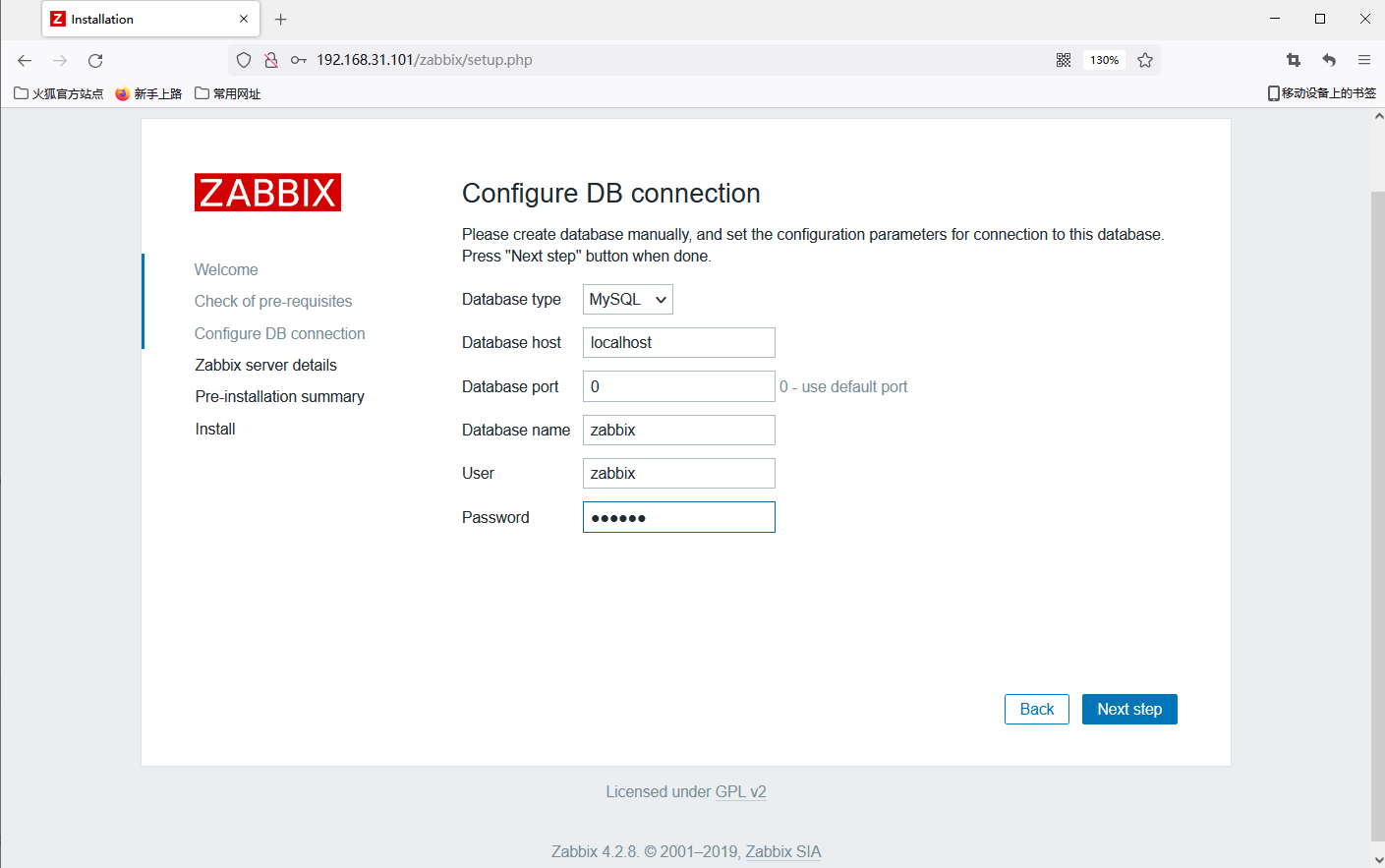This screenshot has height=868, width=1385.
Task: Open the Database type dropdown showing MySQL
Action: (627, 299)
